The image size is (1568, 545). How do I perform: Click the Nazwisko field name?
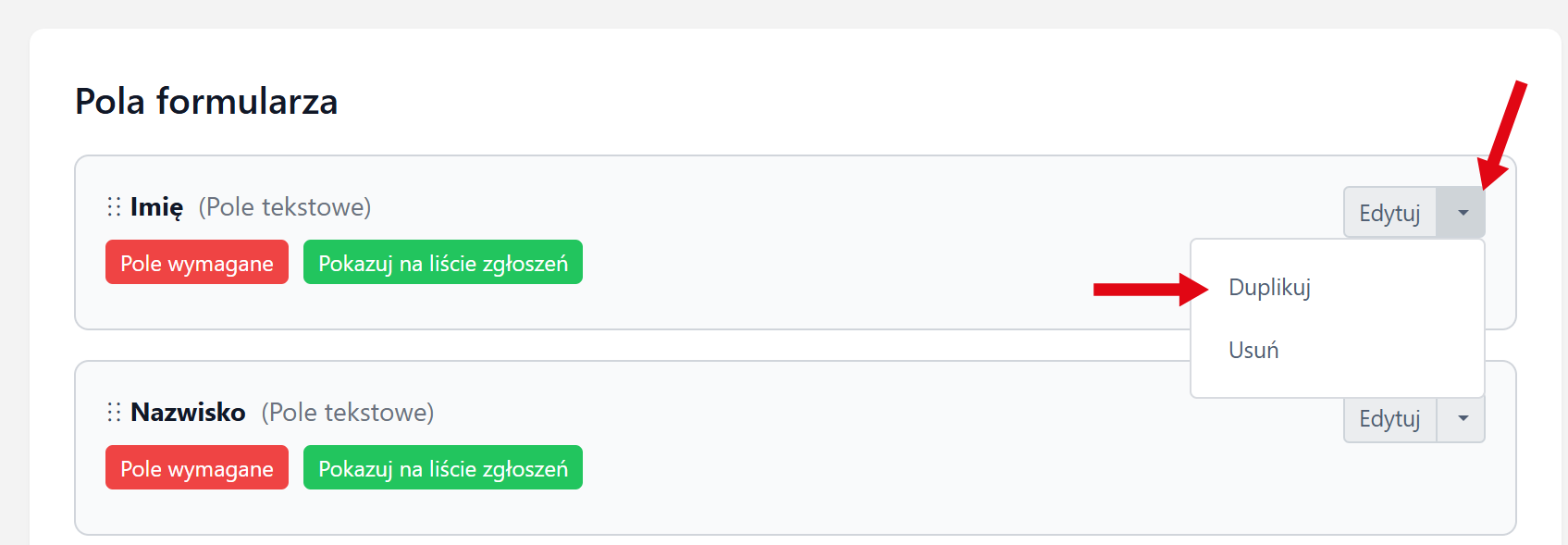pyautogui.click(x=188, y=413)
